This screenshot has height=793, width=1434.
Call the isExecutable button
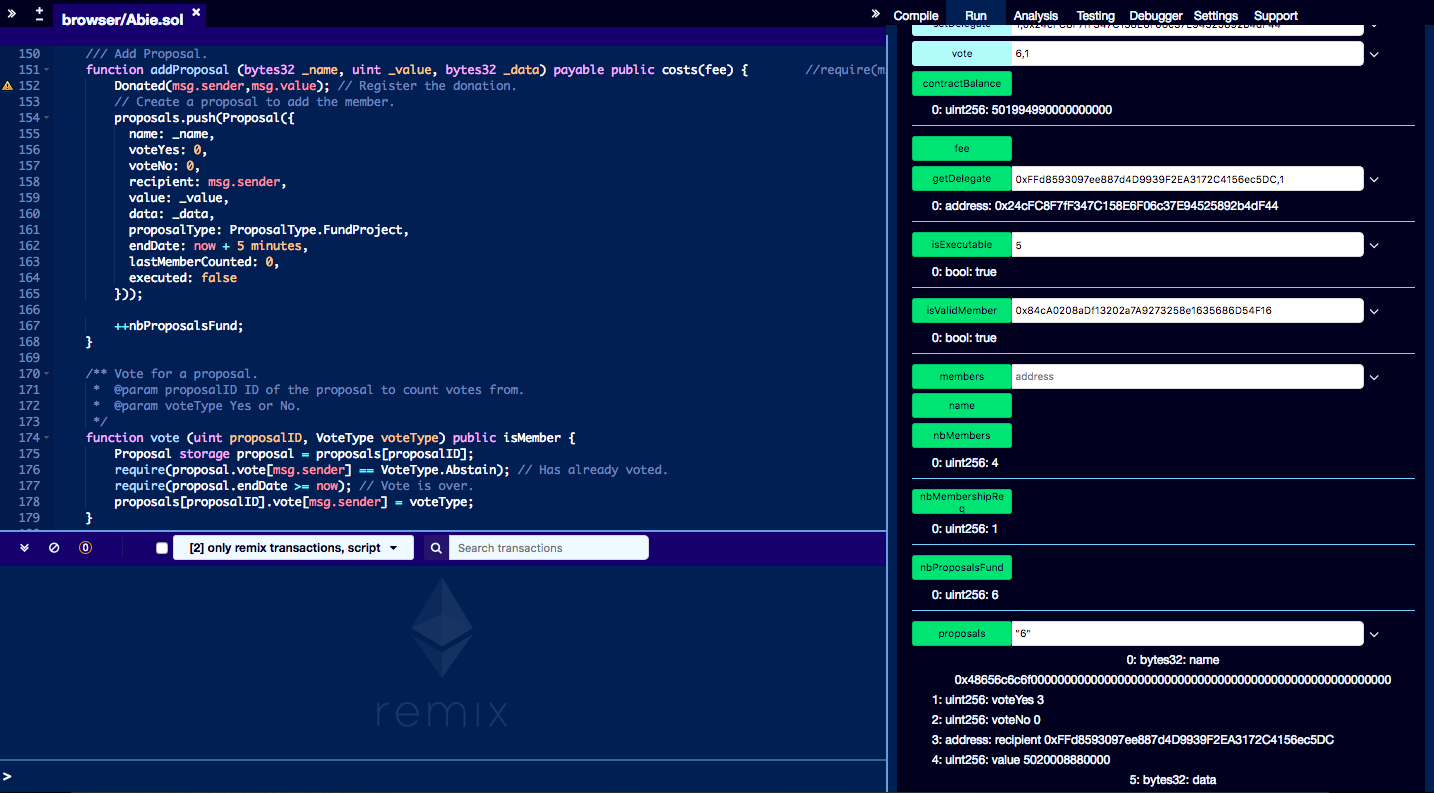pyautogui.click(x=962, y=245)
